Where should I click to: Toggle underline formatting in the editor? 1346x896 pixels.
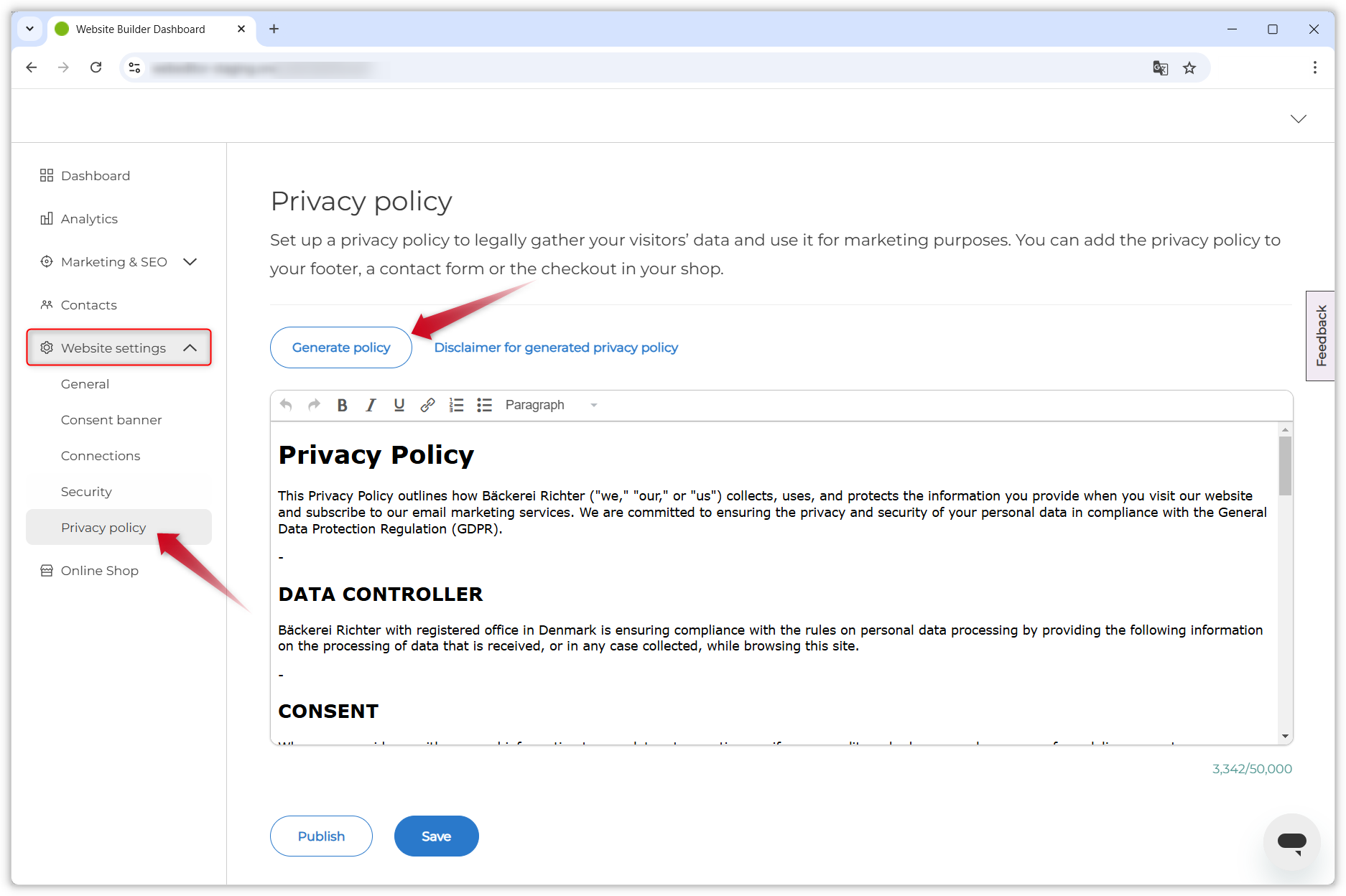(399, 406)
